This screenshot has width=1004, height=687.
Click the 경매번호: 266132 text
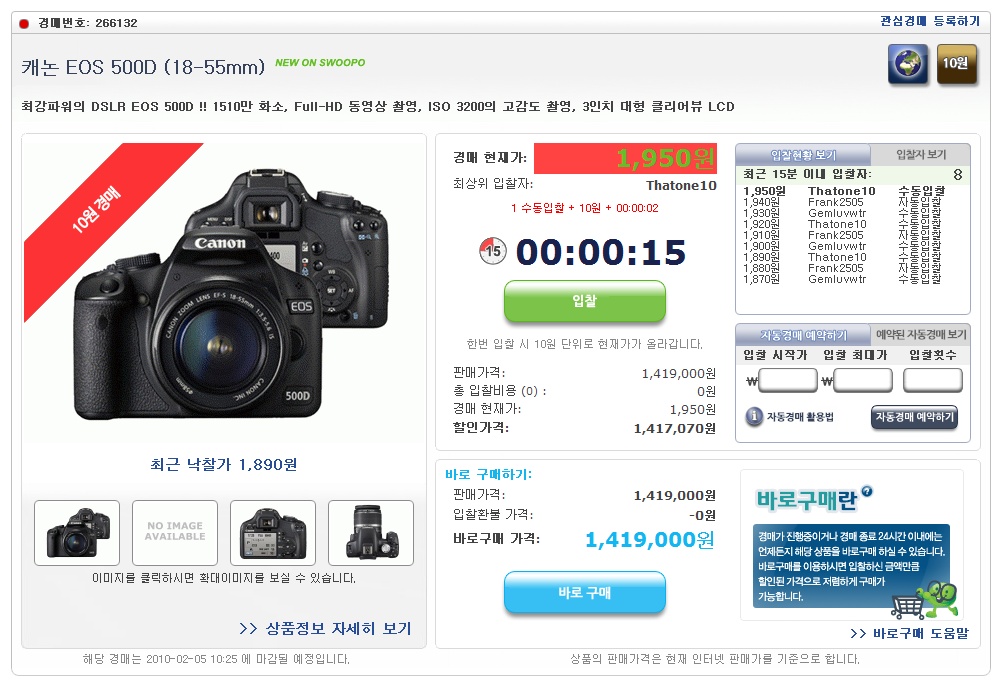[x=88, y=23]
